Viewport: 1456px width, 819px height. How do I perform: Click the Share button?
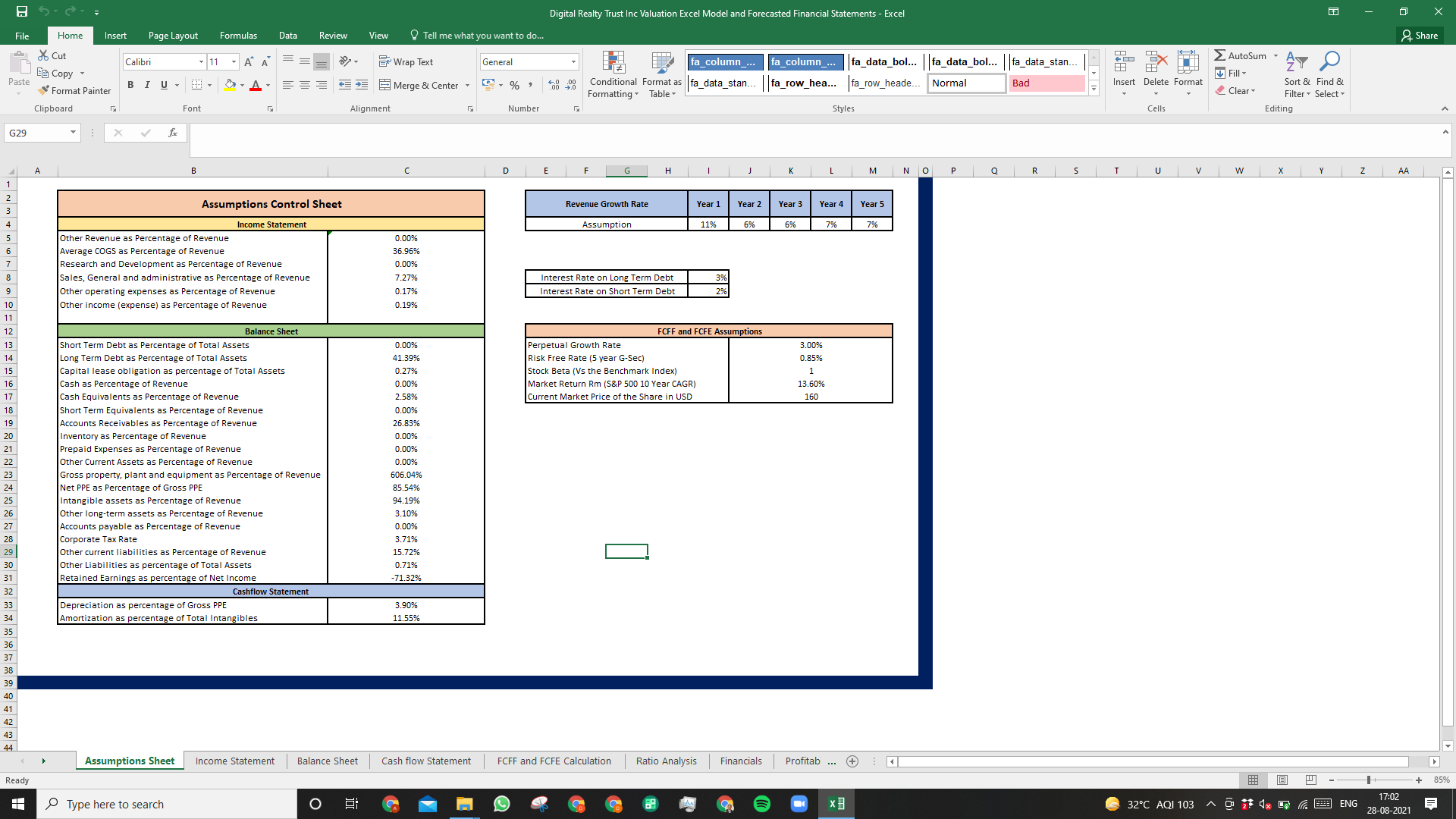[x=1420, y=35]
